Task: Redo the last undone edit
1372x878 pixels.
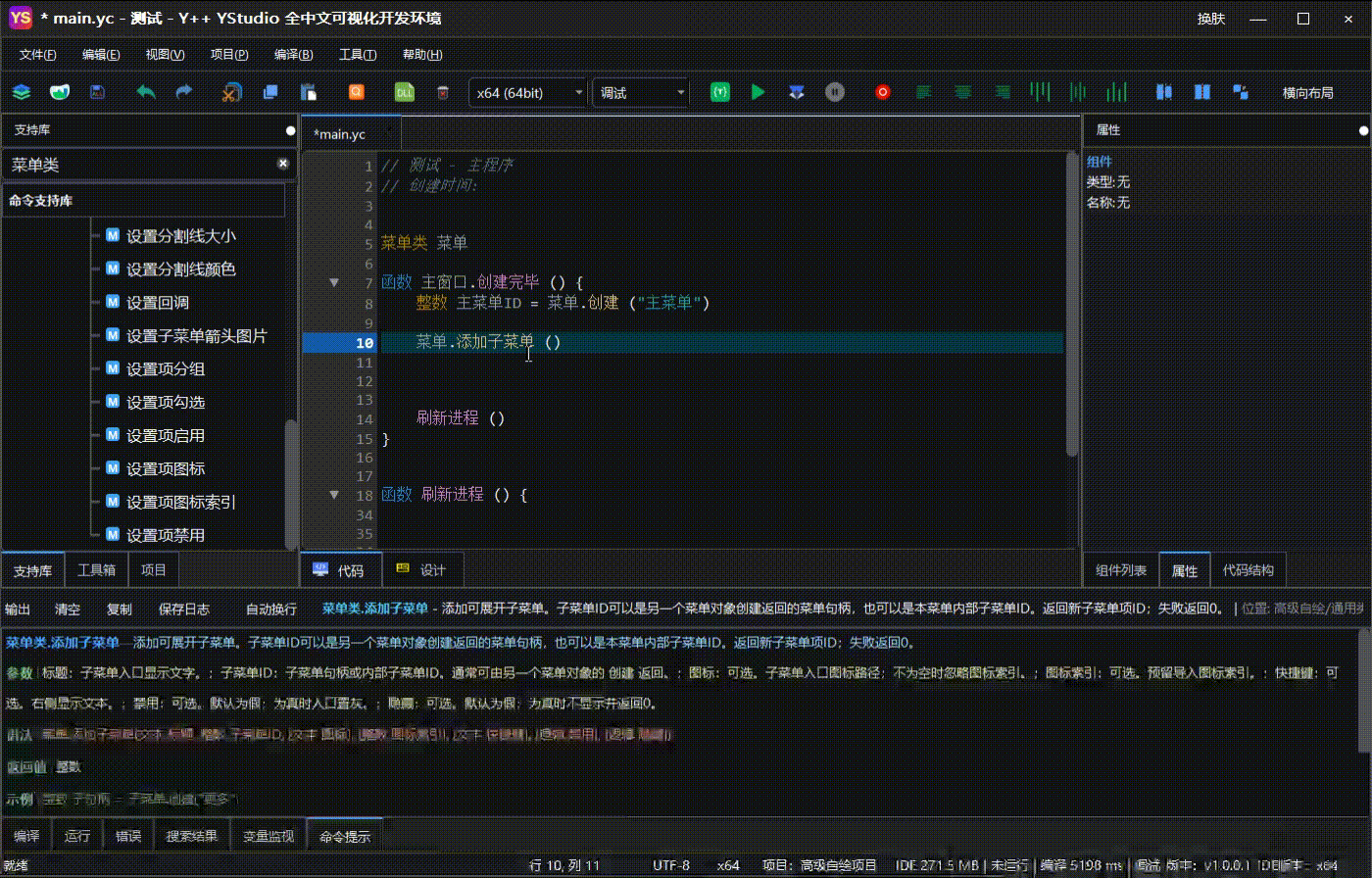Action: coord(183,92)
